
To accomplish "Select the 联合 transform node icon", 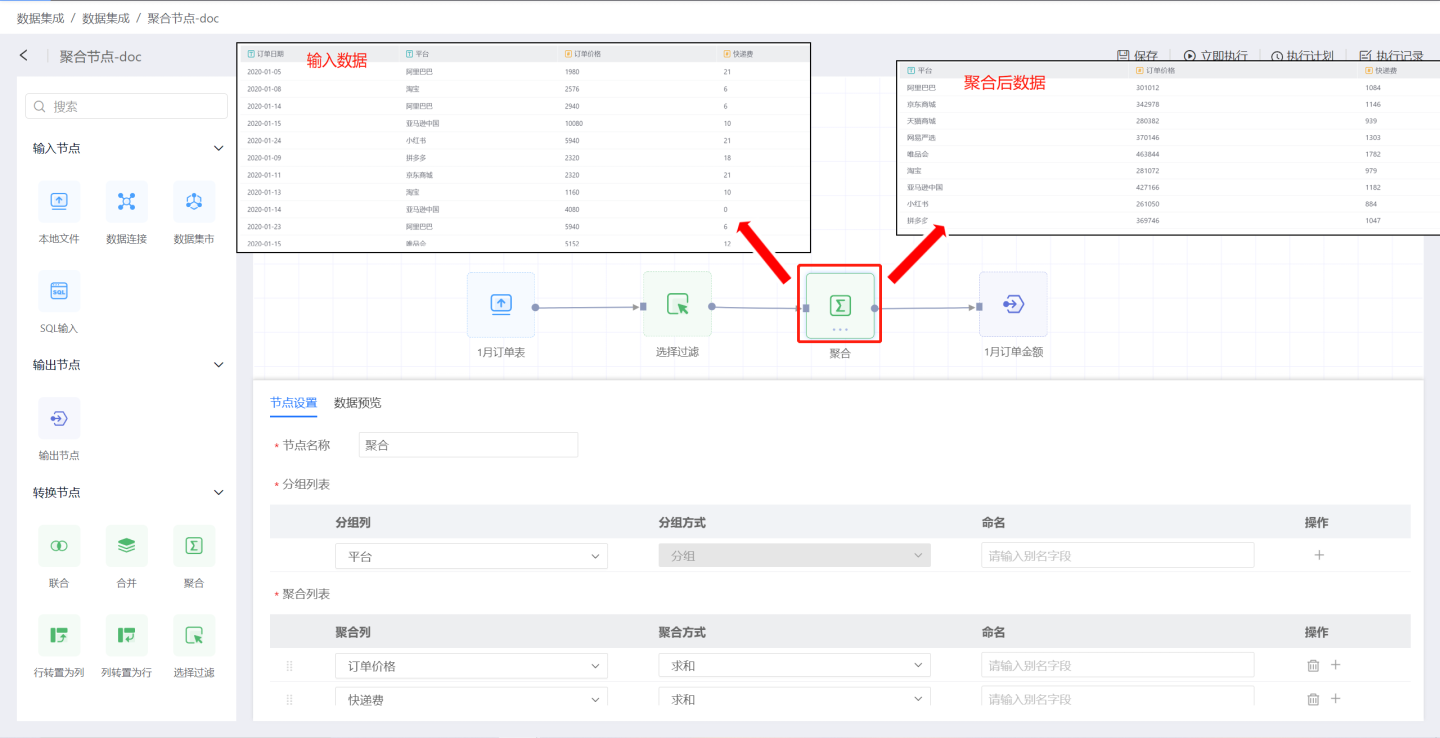I will click(x=59, y=546).
